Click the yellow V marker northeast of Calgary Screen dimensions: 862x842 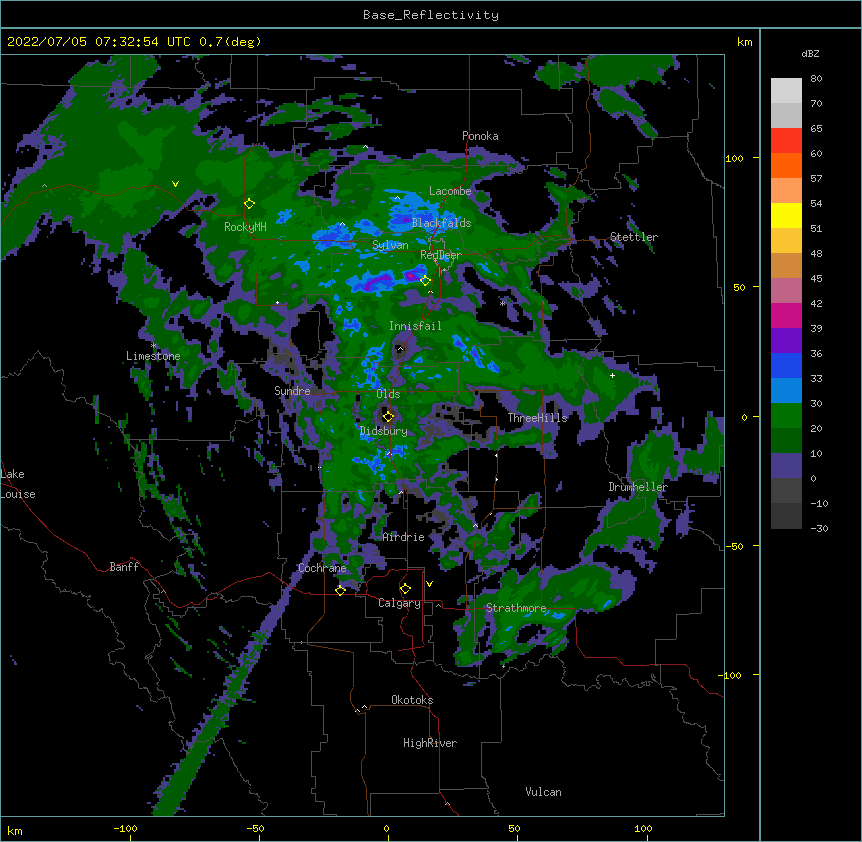point(429,584)
